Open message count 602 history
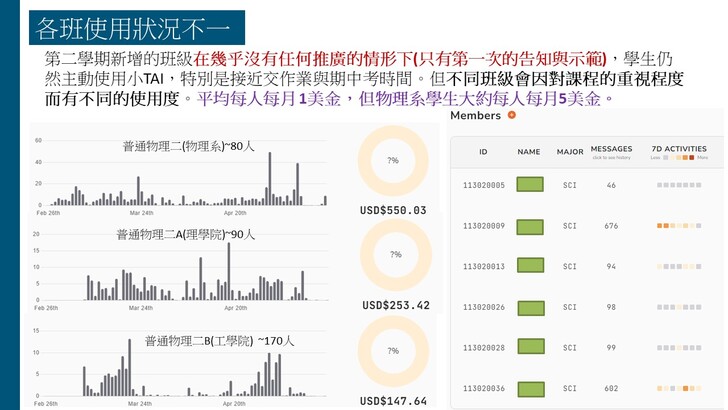Screen dimensions: 728x410 611,388
